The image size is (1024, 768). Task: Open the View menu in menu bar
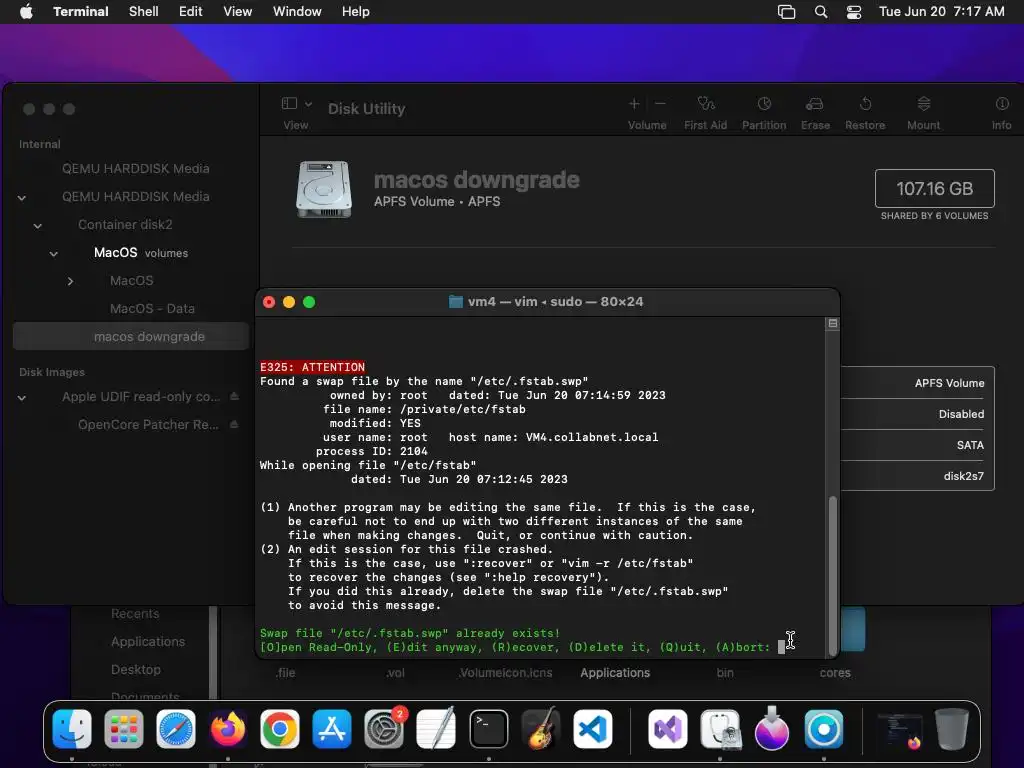coord(237,12)
